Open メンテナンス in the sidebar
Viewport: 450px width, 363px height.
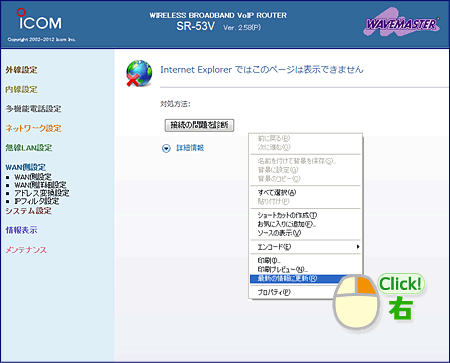[26, 250]
